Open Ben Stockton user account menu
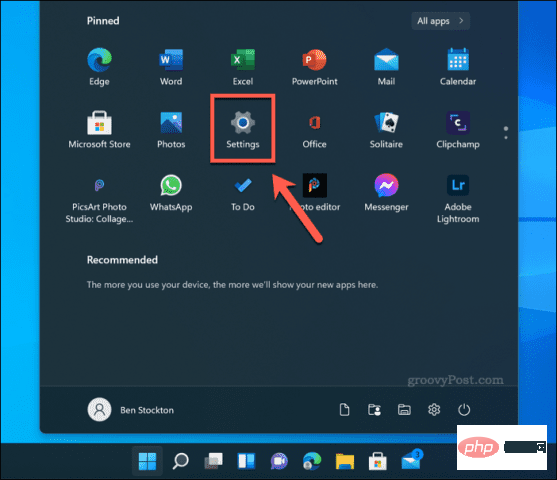Viewport: 557px width, 480px height. [131, 410]
